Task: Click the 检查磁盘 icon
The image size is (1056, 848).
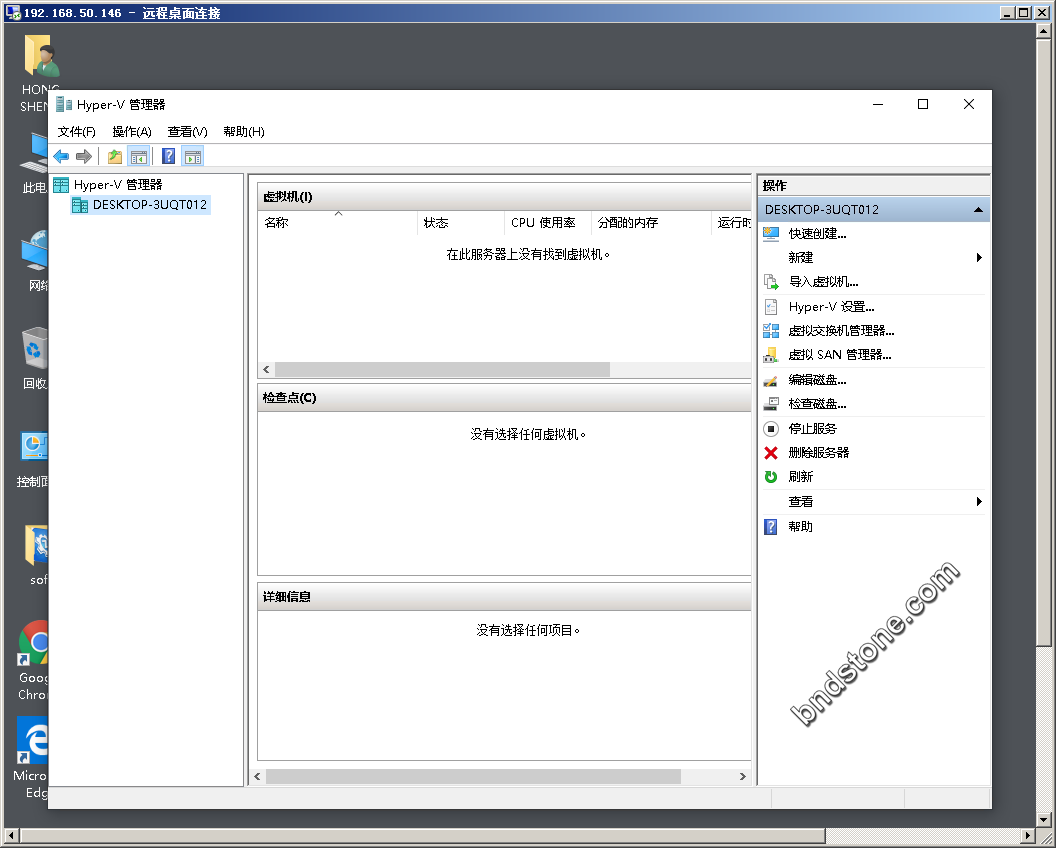Action: click(771, 404)
